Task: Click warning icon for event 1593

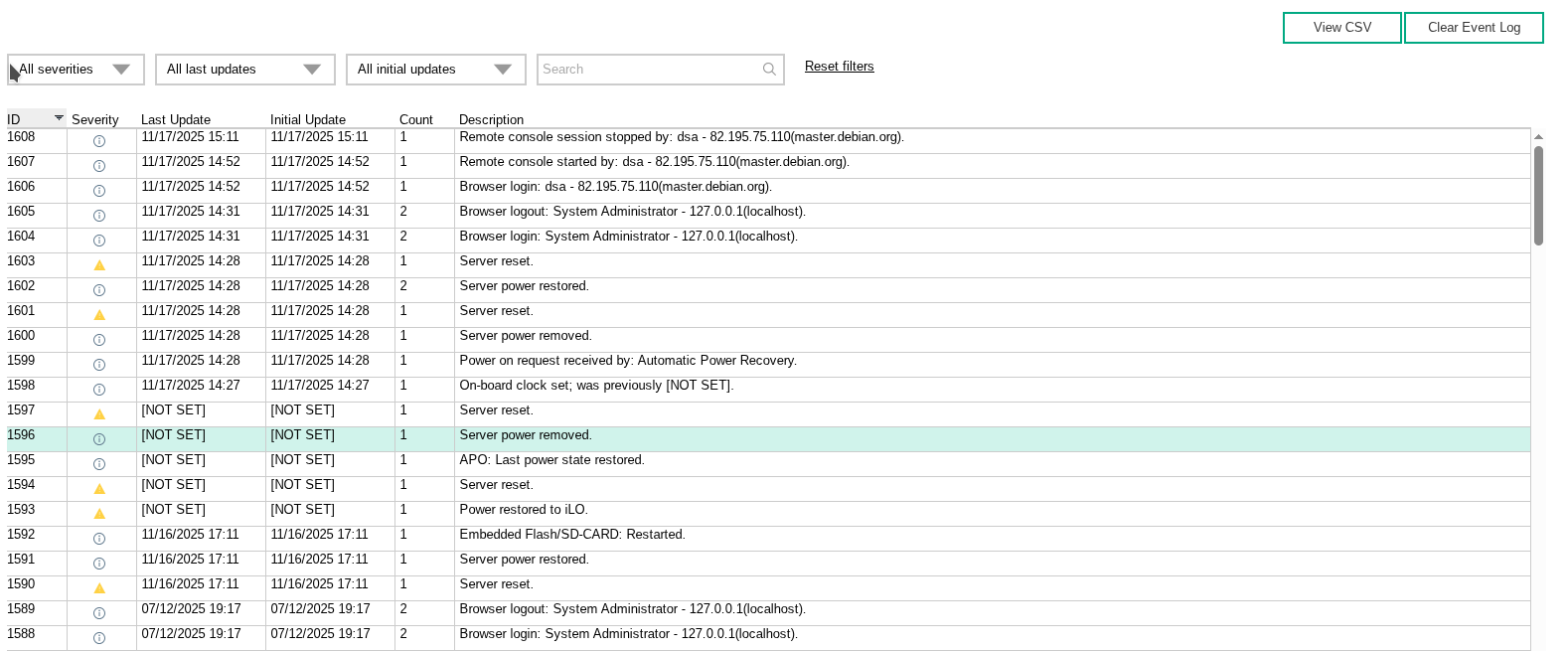Action: [x=99, y=514]
